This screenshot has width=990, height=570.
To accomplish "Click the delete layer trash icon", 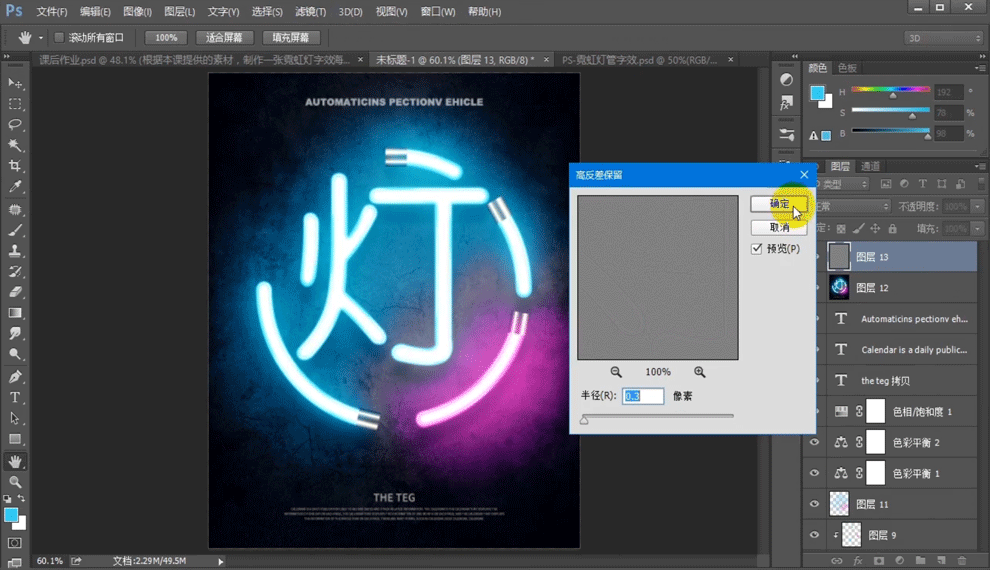I will point(962,561).
